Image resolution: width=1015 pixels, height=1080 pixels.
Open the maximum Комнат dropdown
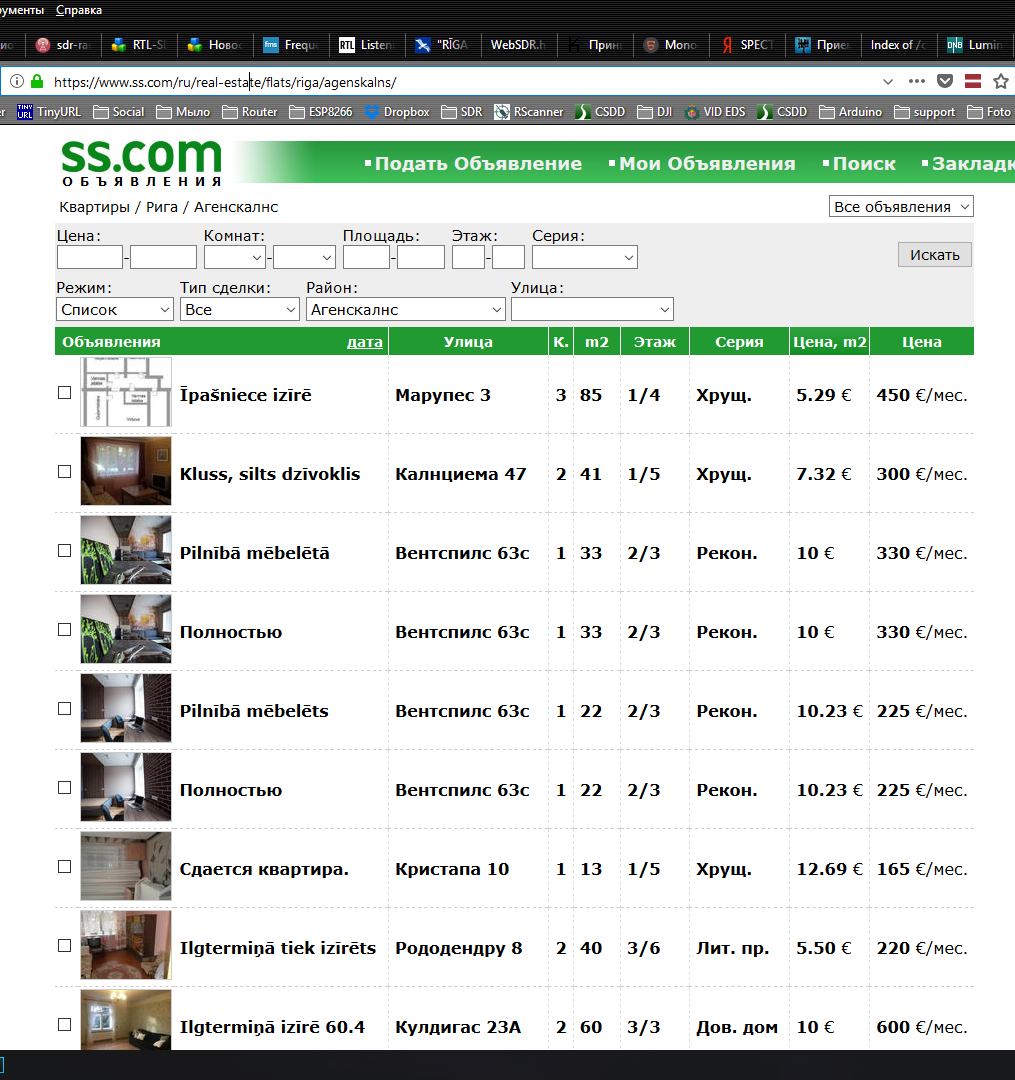point(304,258)
